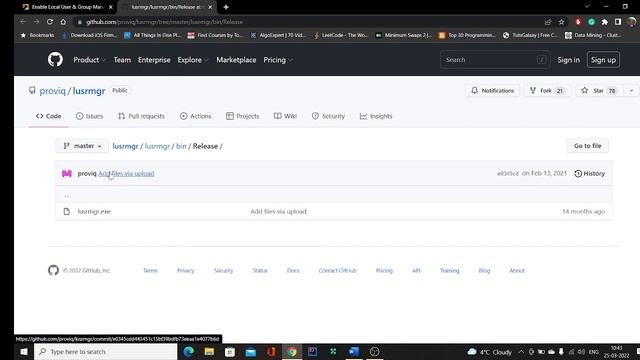Click the Notifications bell button
640x360 pixels.
492,91
